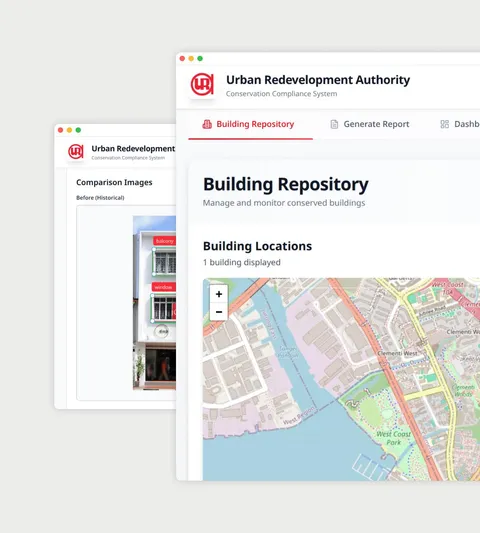Click West Coast Park on the map
The height and width of the screenshot is (533, 480).
(393, 438)
